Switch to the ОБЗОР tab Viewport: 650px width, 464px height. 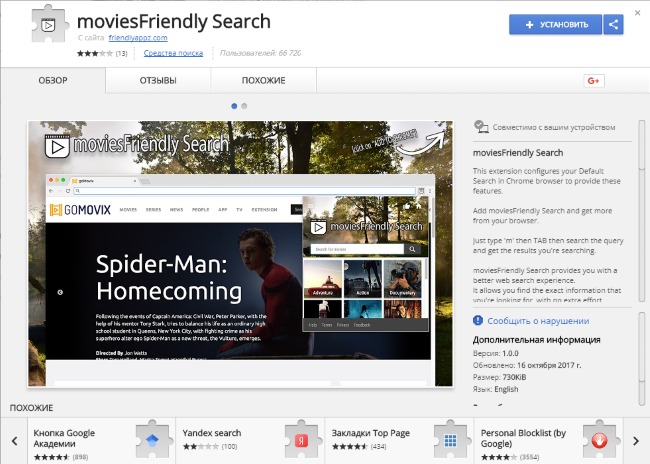pos(53,80)
